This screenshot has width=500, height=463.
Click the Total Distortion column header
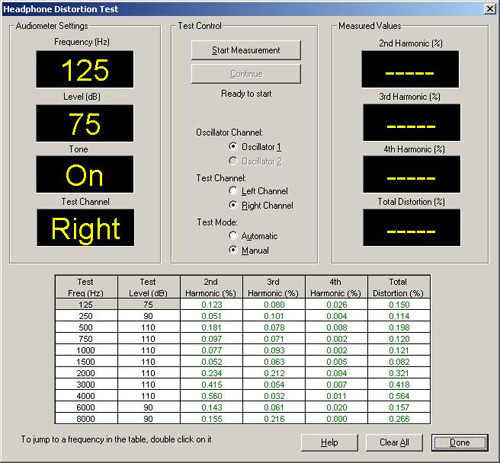399,287
